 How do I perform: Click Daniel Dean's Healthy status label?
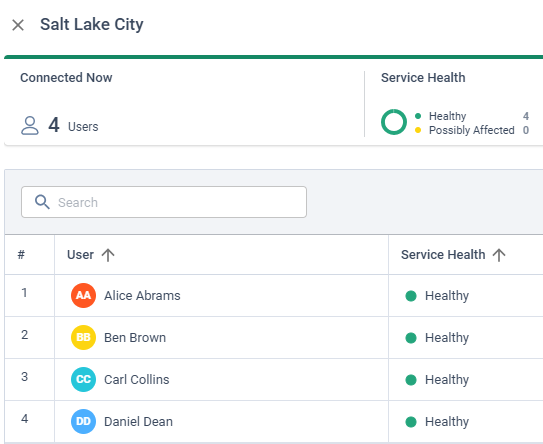point(447,421)
